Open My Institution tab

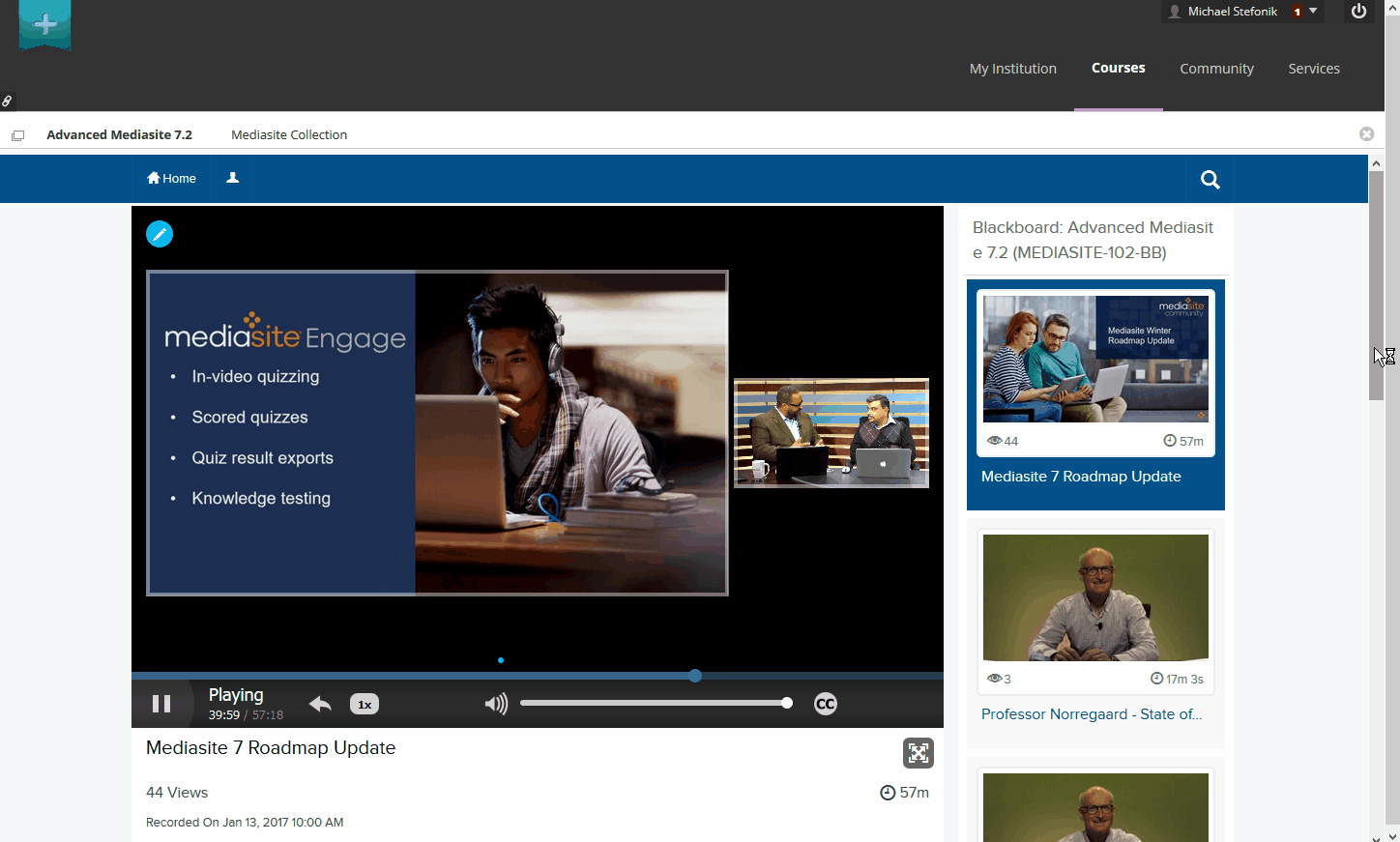point(1013,69)
